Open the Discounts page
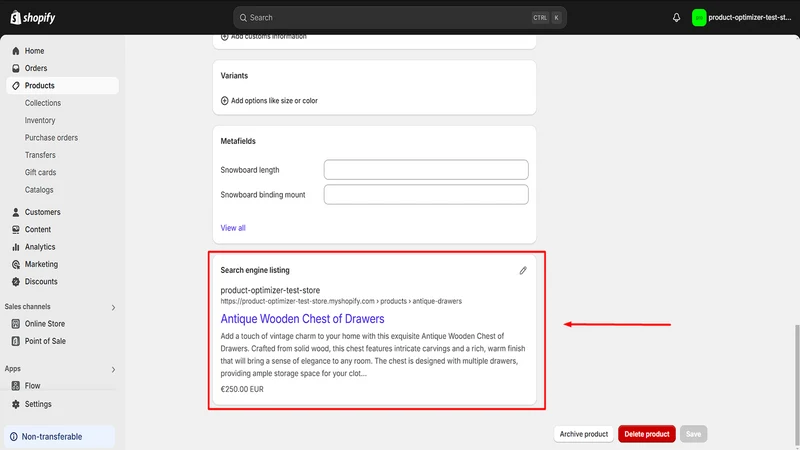This screenshot has width=800, height=450. click(41, 282)
